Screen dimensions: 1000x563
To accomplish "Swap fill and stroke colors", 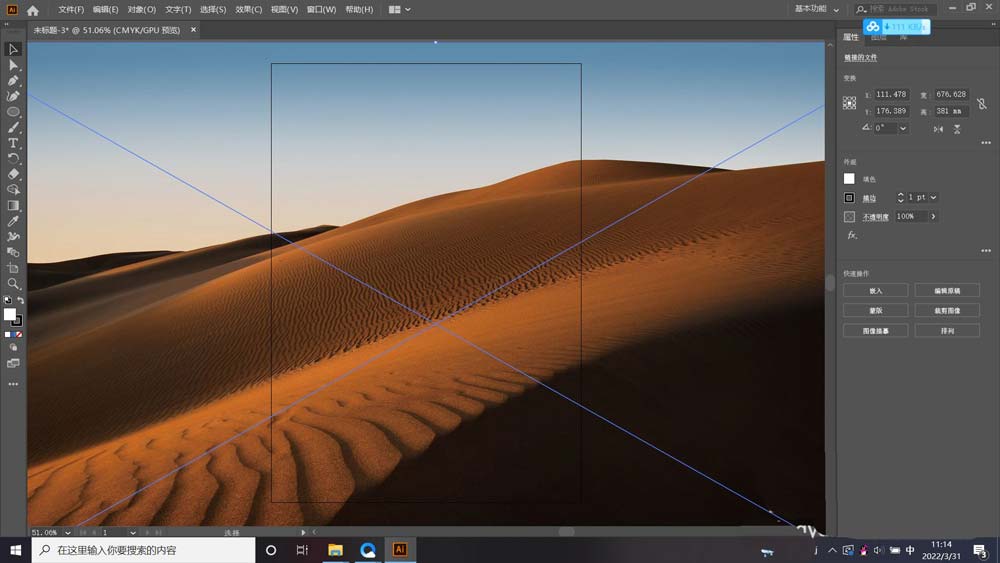I will [21, 301].
